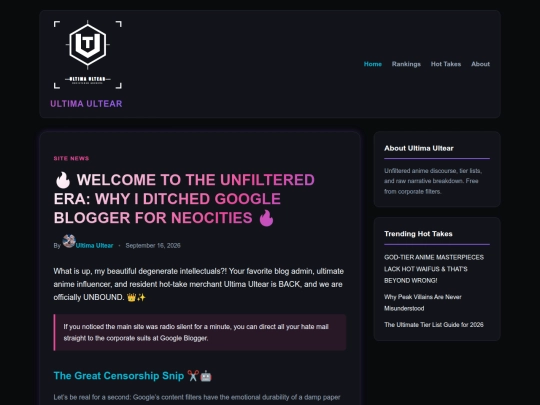Click the crown emoji after UNBOUND

132,298
